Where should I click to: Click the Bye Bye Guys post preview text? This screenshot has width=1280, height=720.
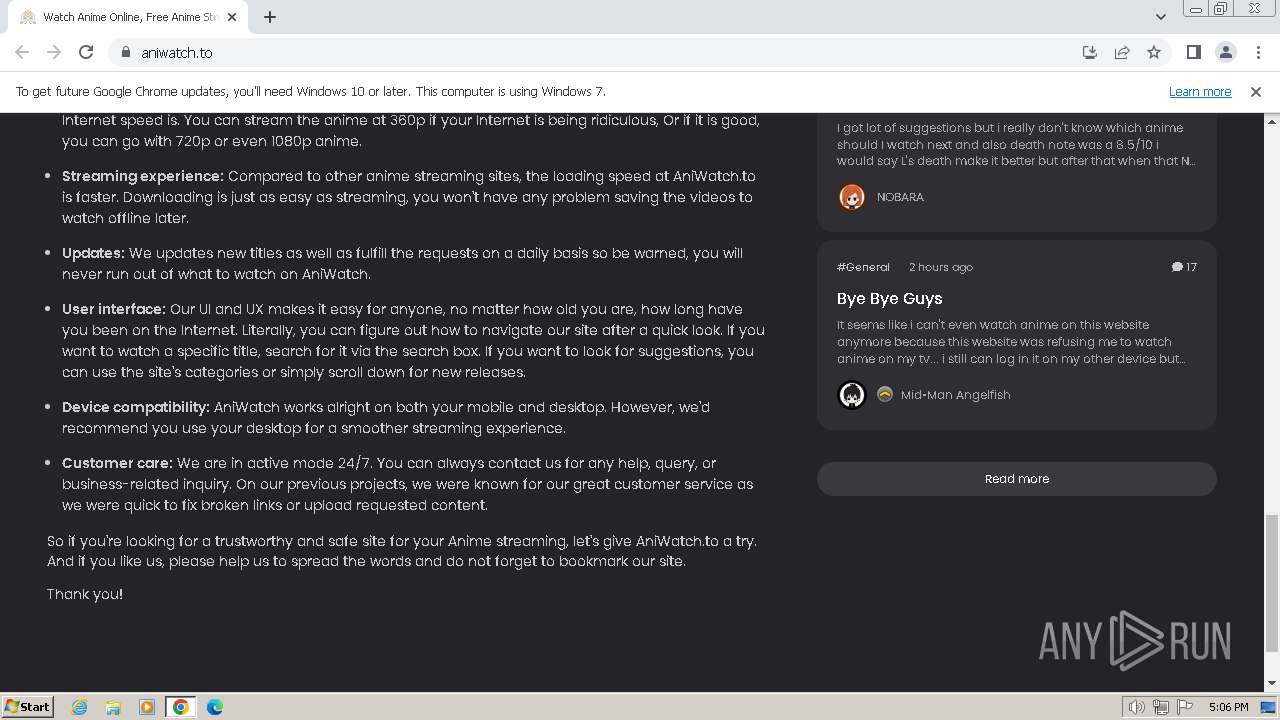click(1011, 342)
